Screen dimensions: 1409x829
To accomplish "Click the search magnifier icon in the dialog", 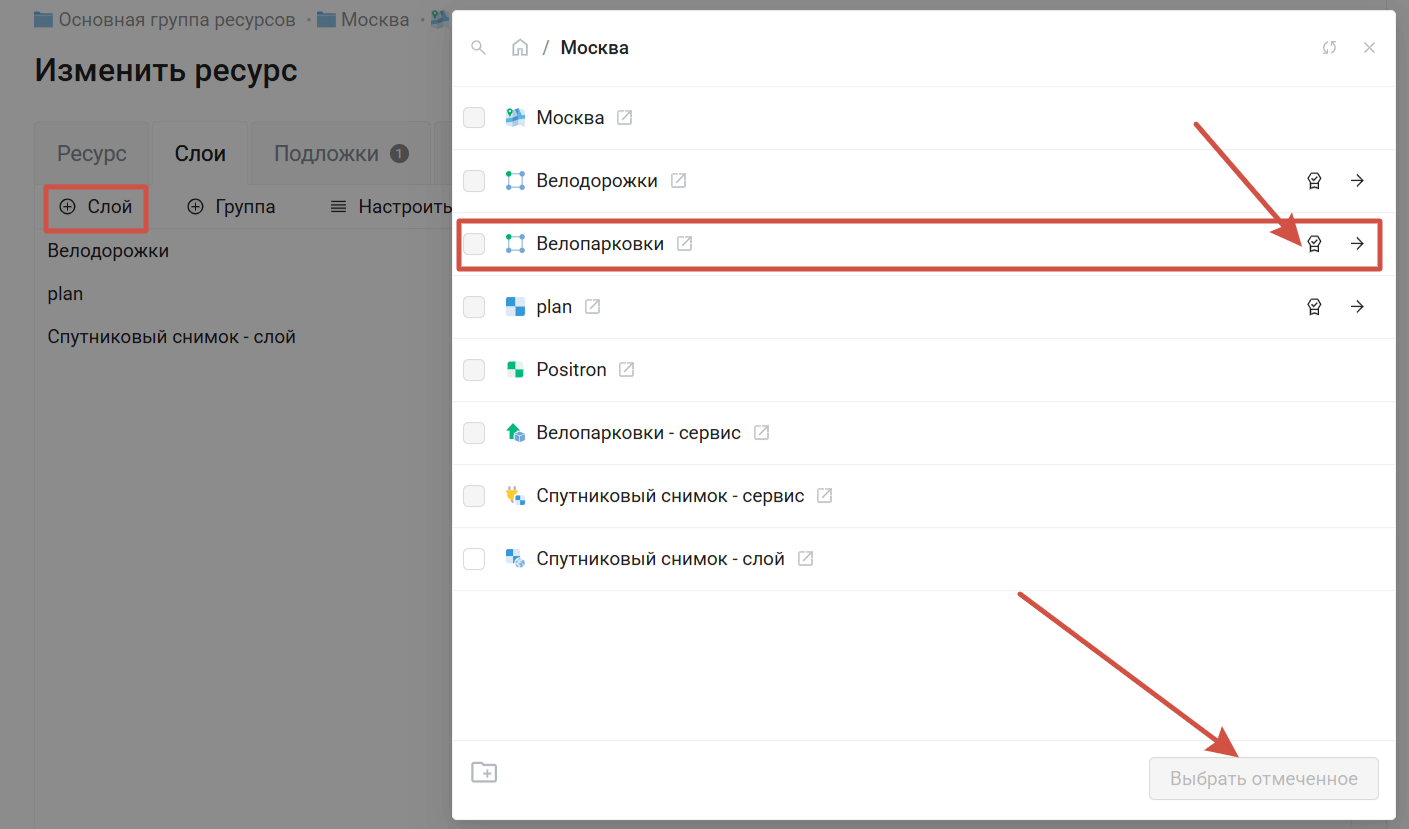I will pyautogui.click(x=478, y=48).
